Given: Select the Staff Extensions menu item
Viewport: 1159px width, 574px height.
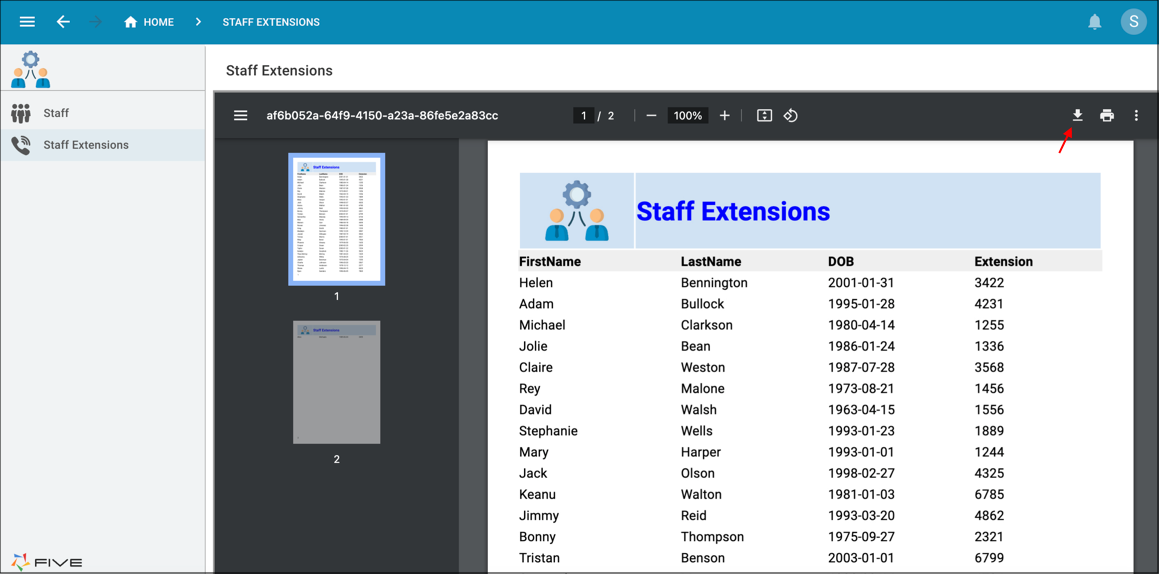Looking at the screenshot, I should pyautogui.click(x=86, y=145).
